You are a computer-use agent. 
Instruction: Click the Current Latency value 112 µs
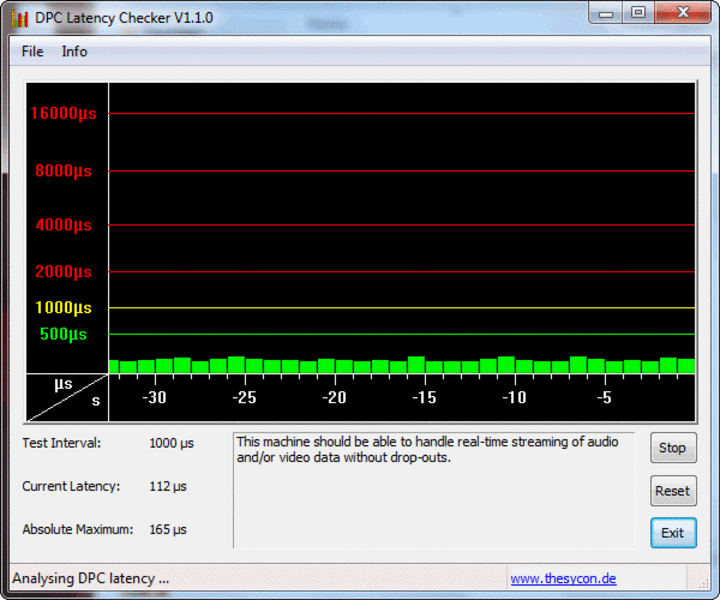click(x=168, y=486)
